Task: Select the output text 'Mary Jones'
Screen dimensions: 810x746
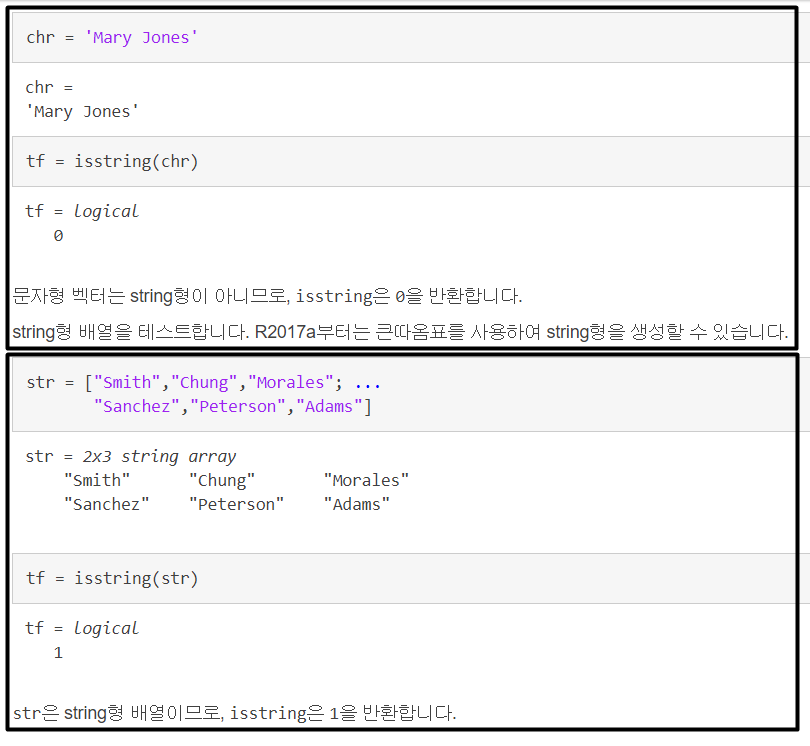Action: point(82,112)
